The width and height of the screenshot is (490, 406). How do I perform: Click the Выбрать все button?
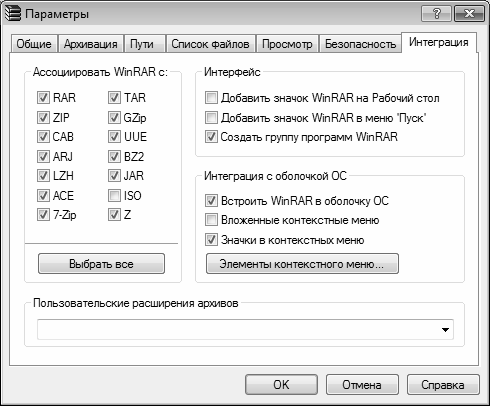tap(101, 264)
